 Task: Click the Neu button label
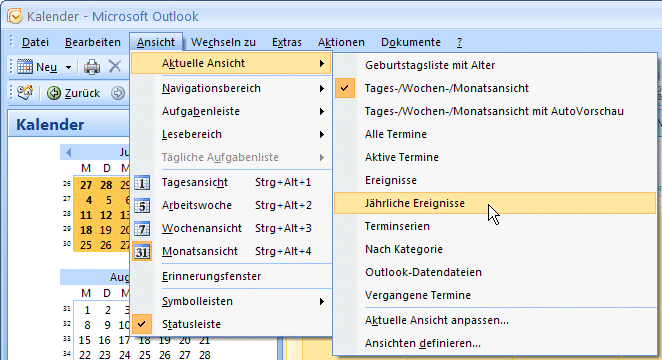(x=46, y=67)
